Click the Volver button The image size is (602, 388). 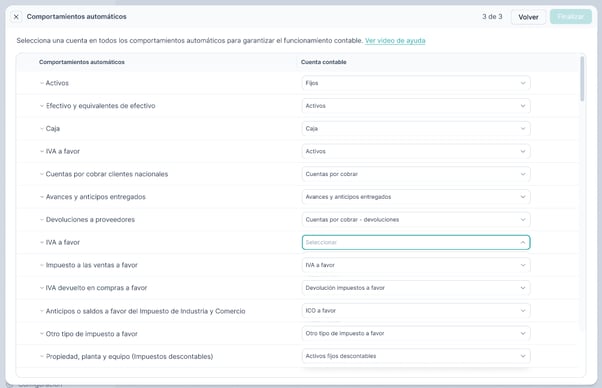528,17
